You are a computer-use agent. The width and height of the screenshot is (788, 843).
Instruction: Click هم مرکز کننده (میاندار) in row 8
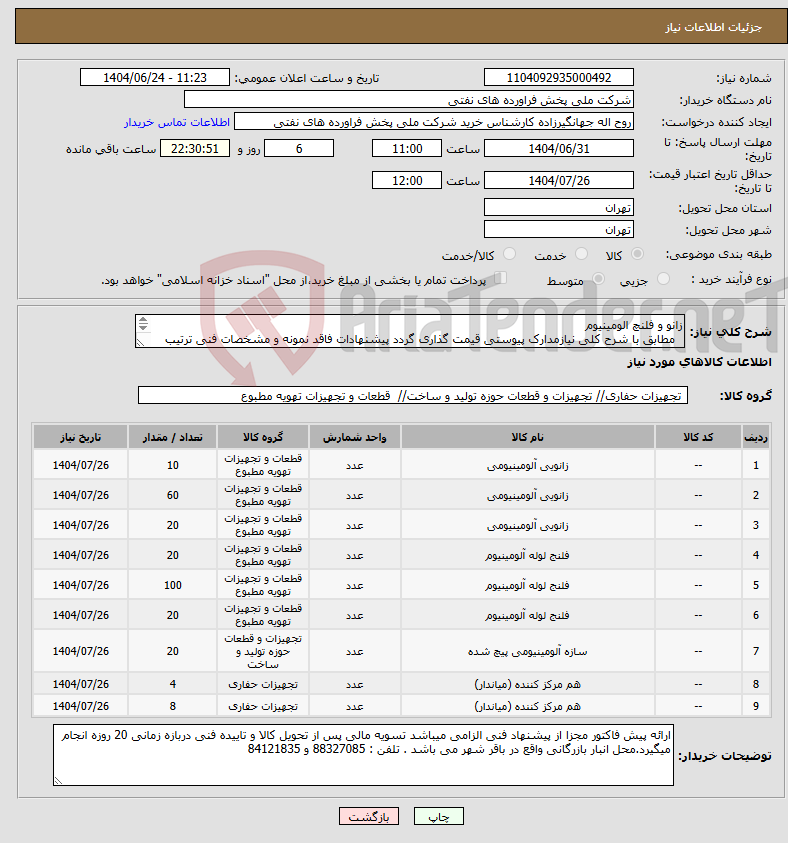[x=527, y=684]
